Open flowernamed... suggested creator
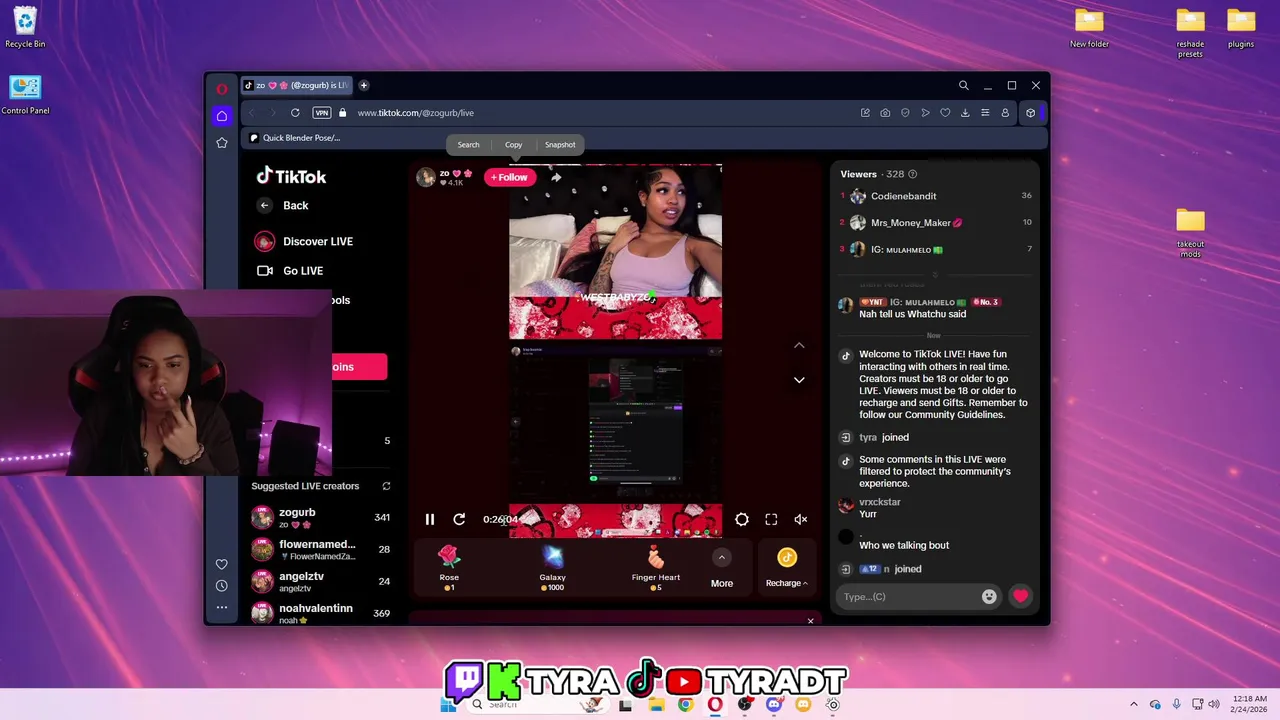The image size is (1280, 720). (321, 549)
